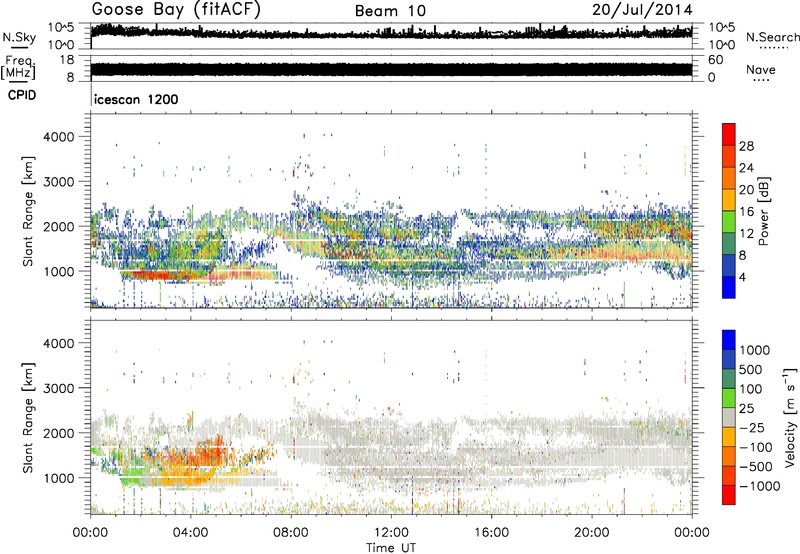Screen dimensions: 800x554
Task: Select the "Nave" label beside the frequency panel
Action: click(x=760, y=69)
